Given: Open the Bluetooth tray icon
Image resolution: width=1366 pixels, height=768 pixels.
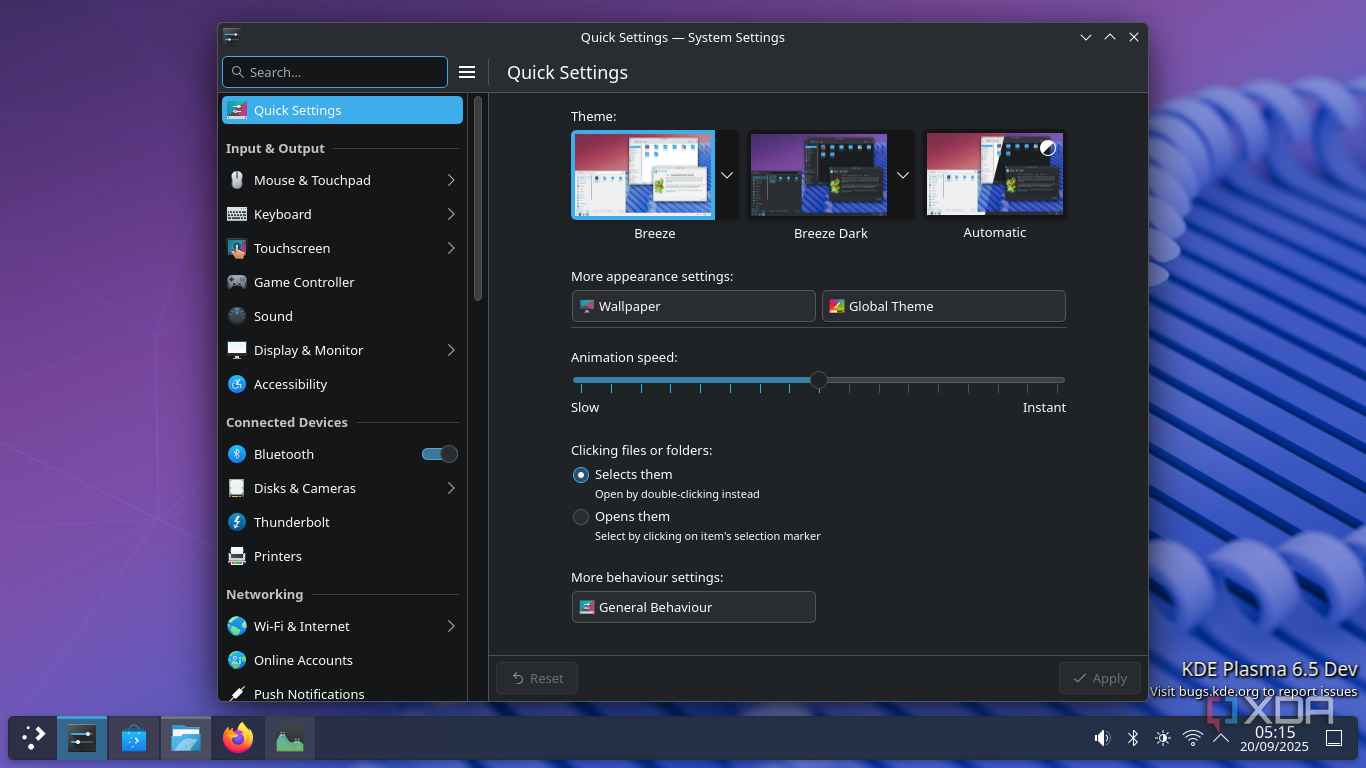Looking at the screenshot, I should (x=1133, y=738).
